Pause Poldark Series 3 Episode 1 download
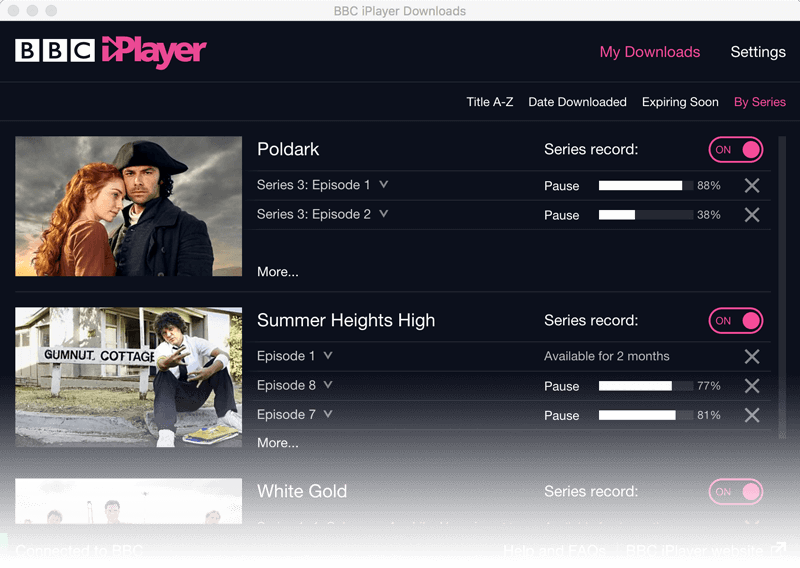Screen dimensions: 800x568 pyautogui.click(x=561, y=186)
